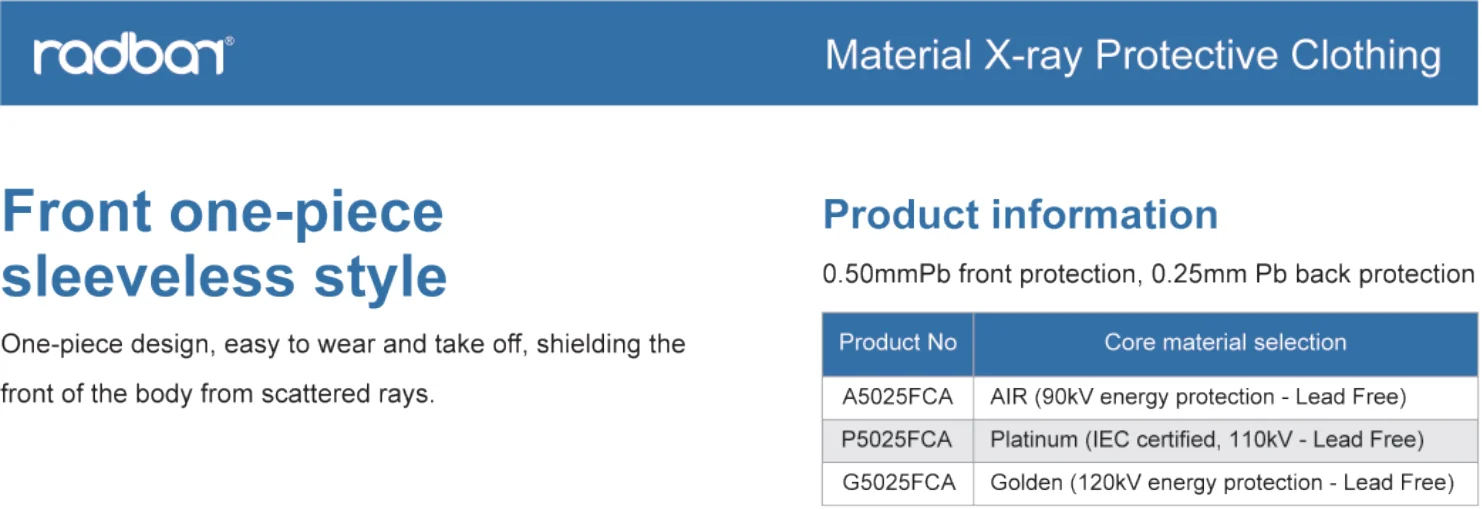Click product number P5025FCA
1482x509 pixels.
tap(897, 440)
